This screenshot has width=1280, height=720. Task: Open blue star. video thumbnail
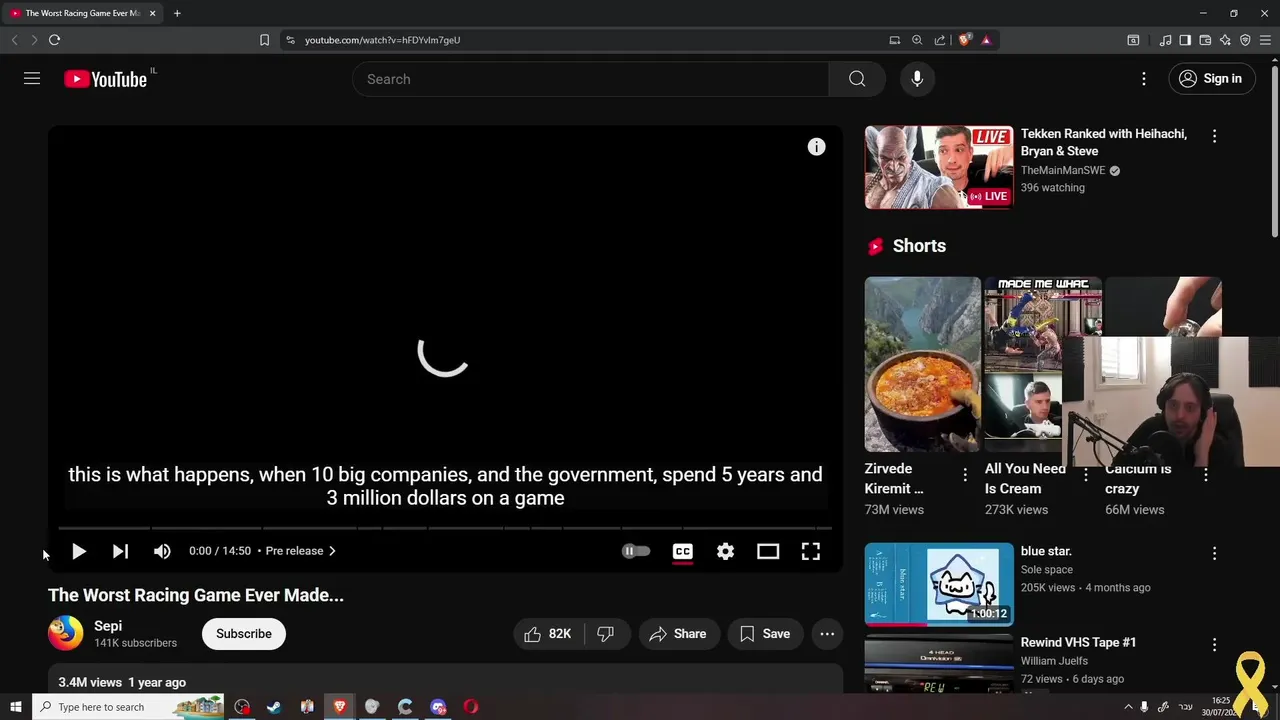pos(939,584)
